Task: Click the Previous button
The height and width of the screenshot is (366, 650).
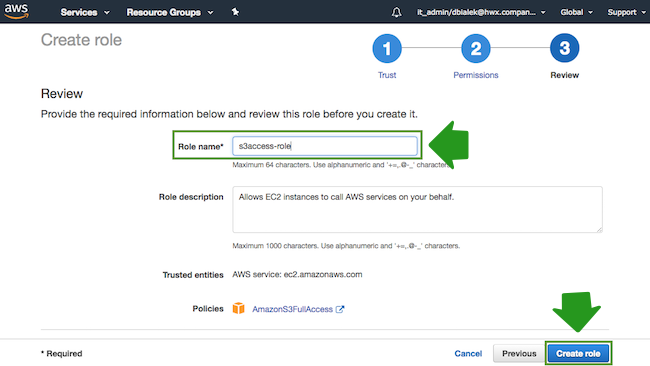Action: point(519,354)
